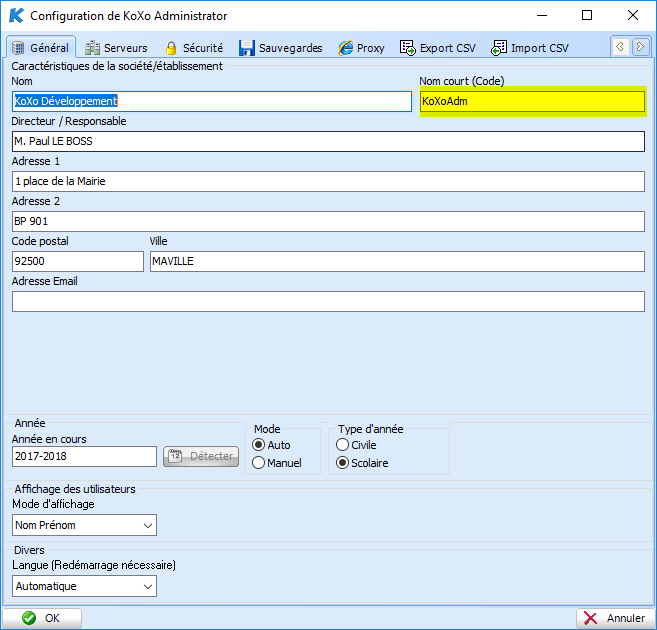This screenshot has height=630, width=657.
Task: Confirm with the OK button
Action: click(42, 618)
